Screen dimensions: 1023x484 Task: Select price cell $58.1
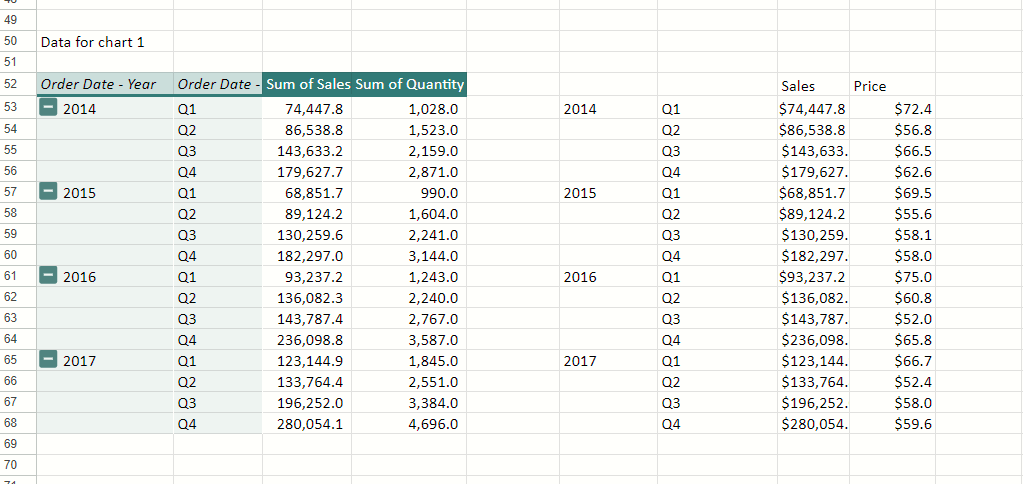click(x=892, y=234)
